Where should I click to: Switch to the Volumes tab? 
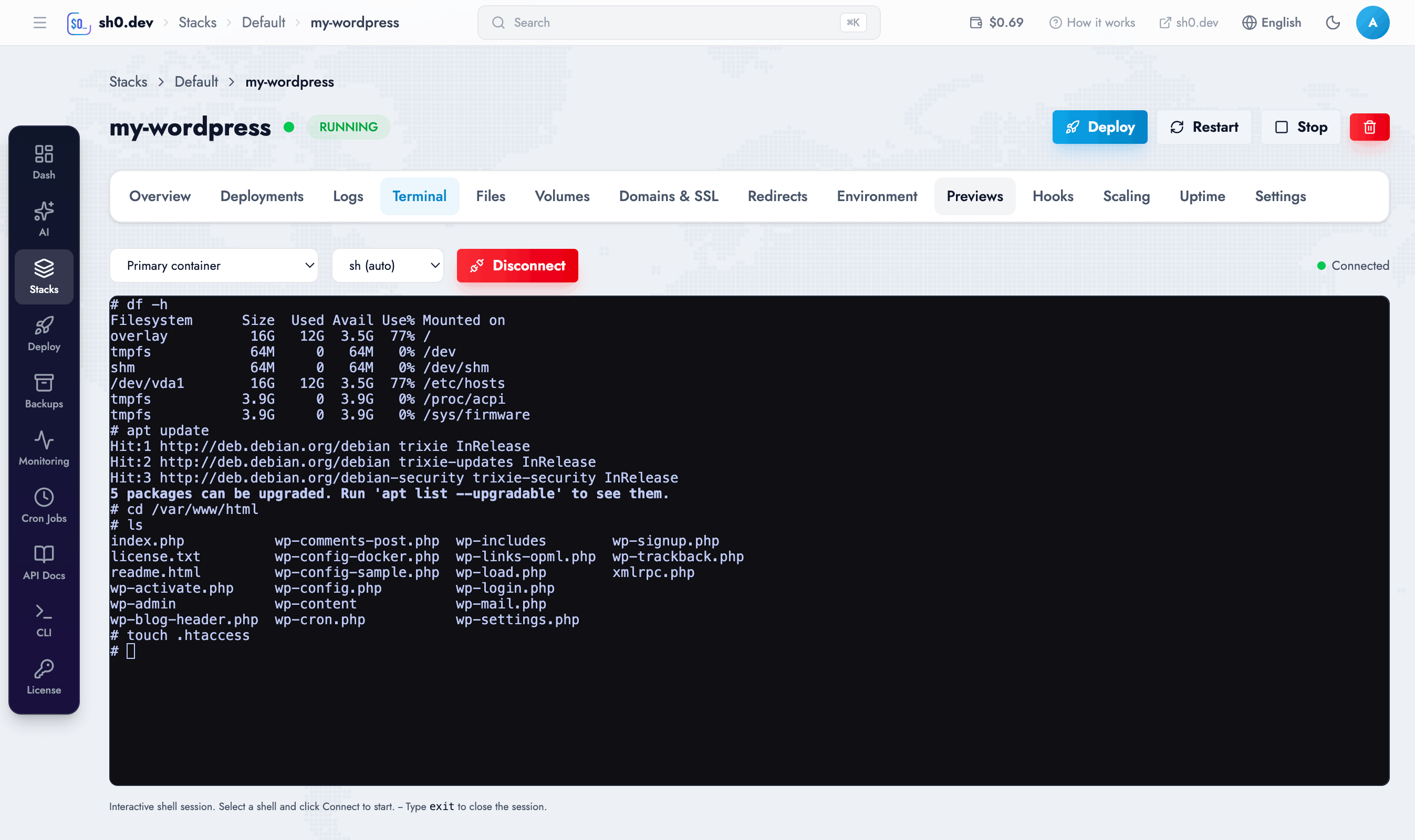tap(561, 196)
